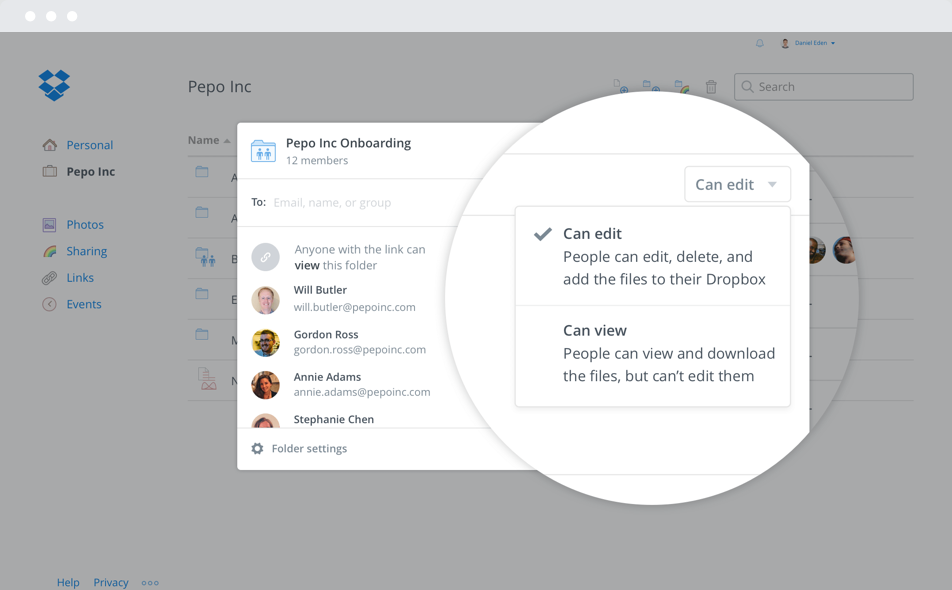Image resolution: width=952 pixels, height=590 pixels.
Task: Click gordon.ross@pepoinc.com email
Action: tap(360, 350)
